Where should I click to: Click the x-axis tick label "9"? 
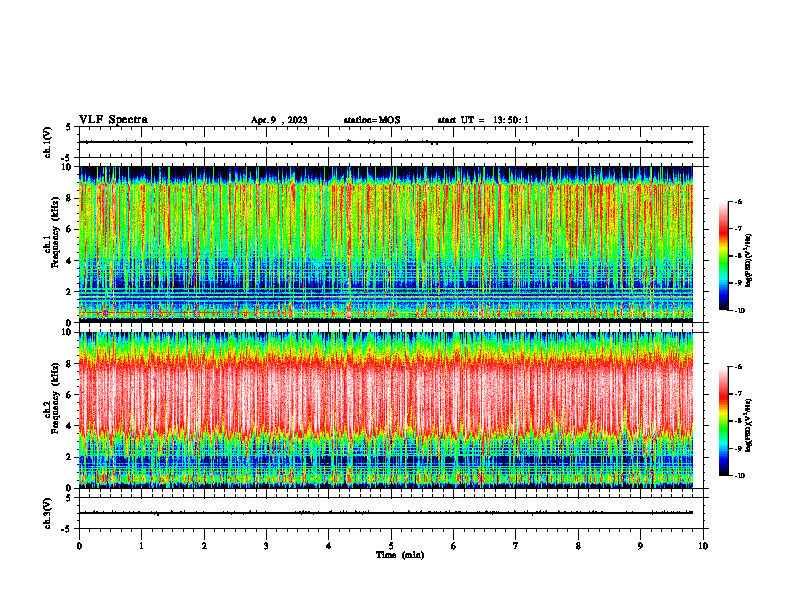point(640,546)
